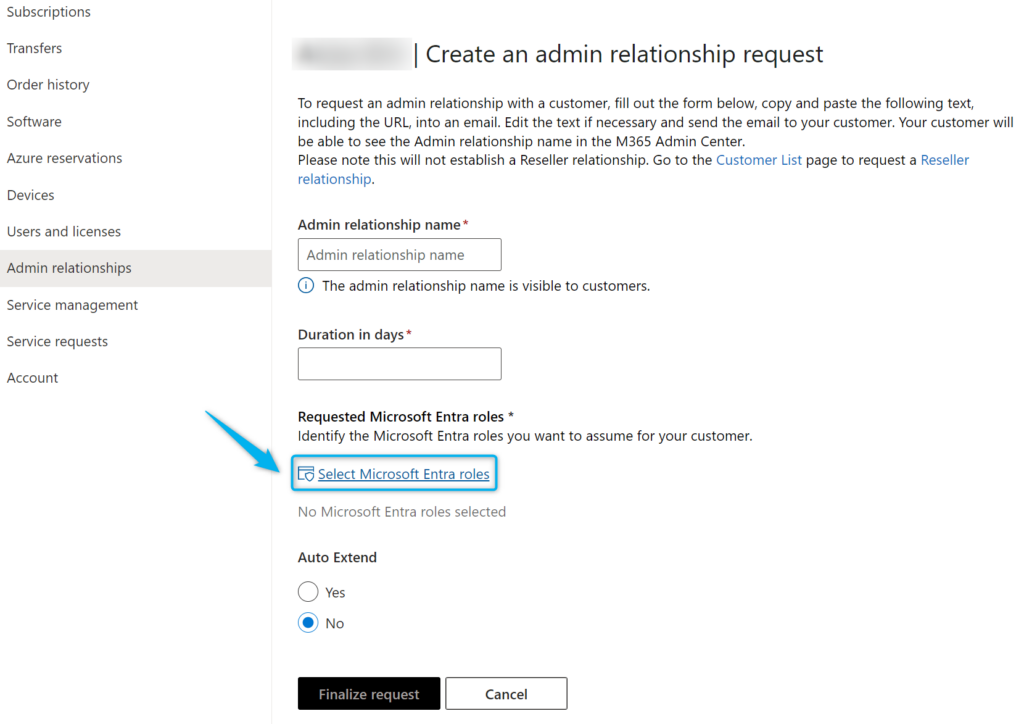Enable Auto Extend by selecting Yes
This screenshot has height=724, width=1024.
(x=309, y=591)
